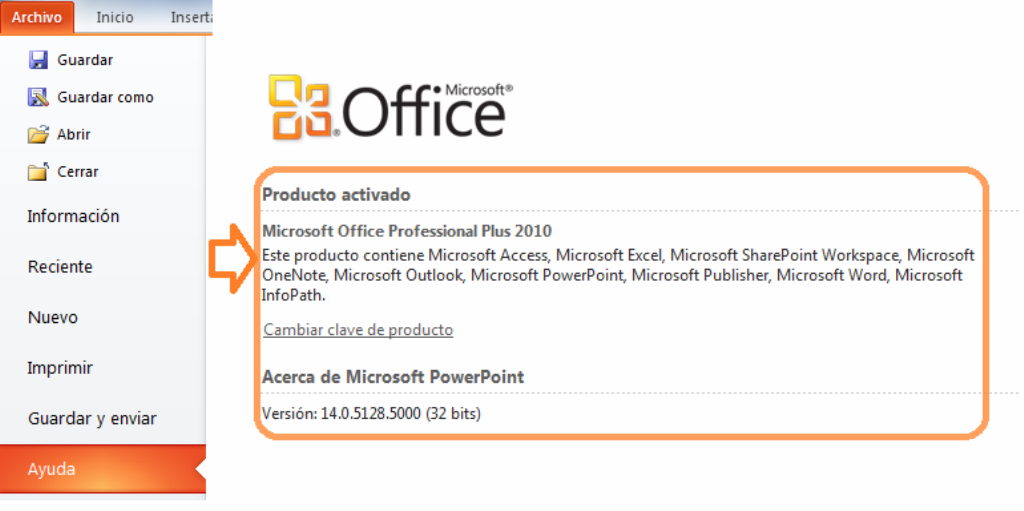The image size is (1024, 511).
Task: Click the Abrir open-folder icon
Action: (x=38, y=134)
